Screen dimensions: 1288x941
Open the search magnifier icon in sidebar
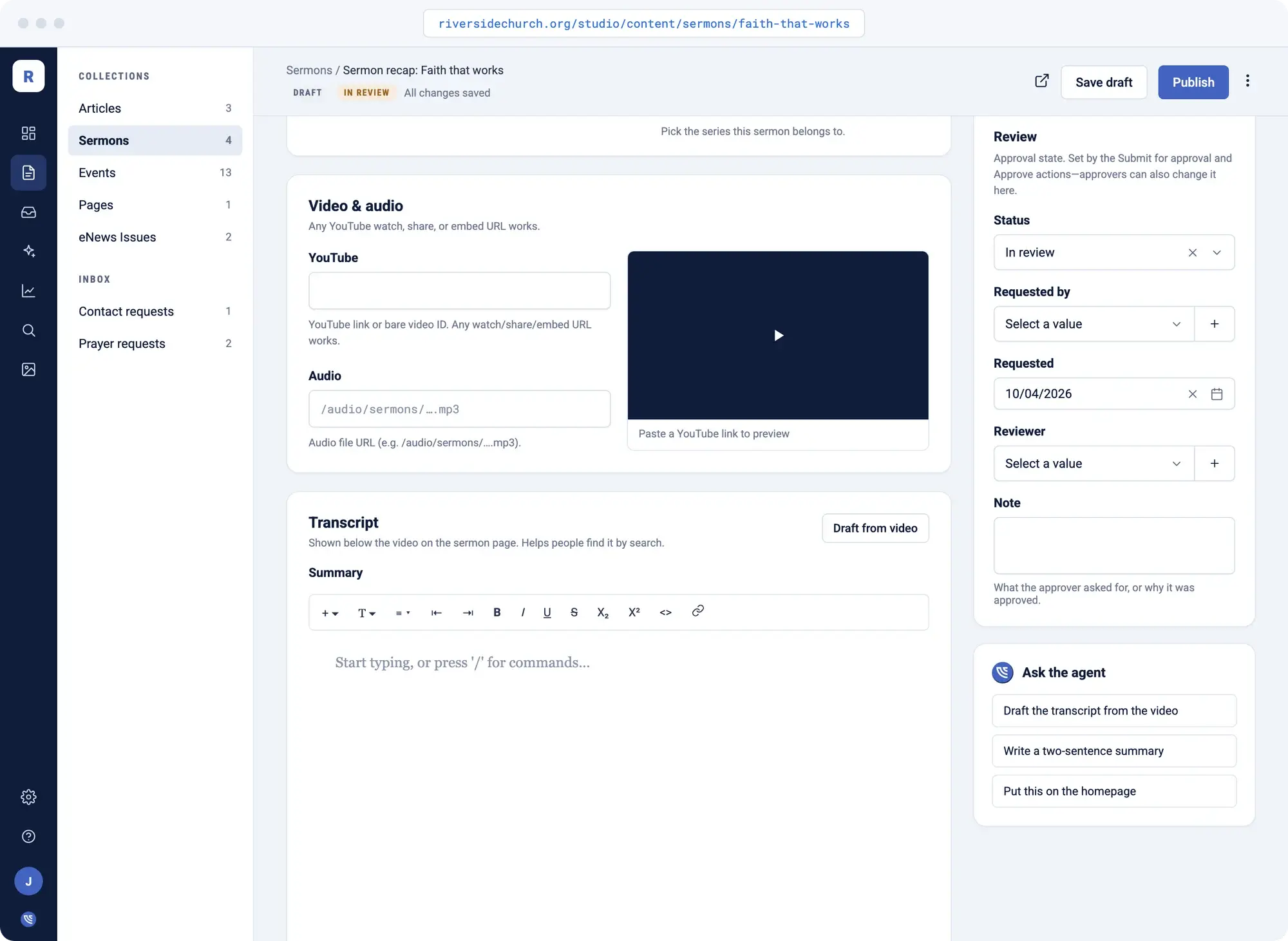(x=28, y=330)
